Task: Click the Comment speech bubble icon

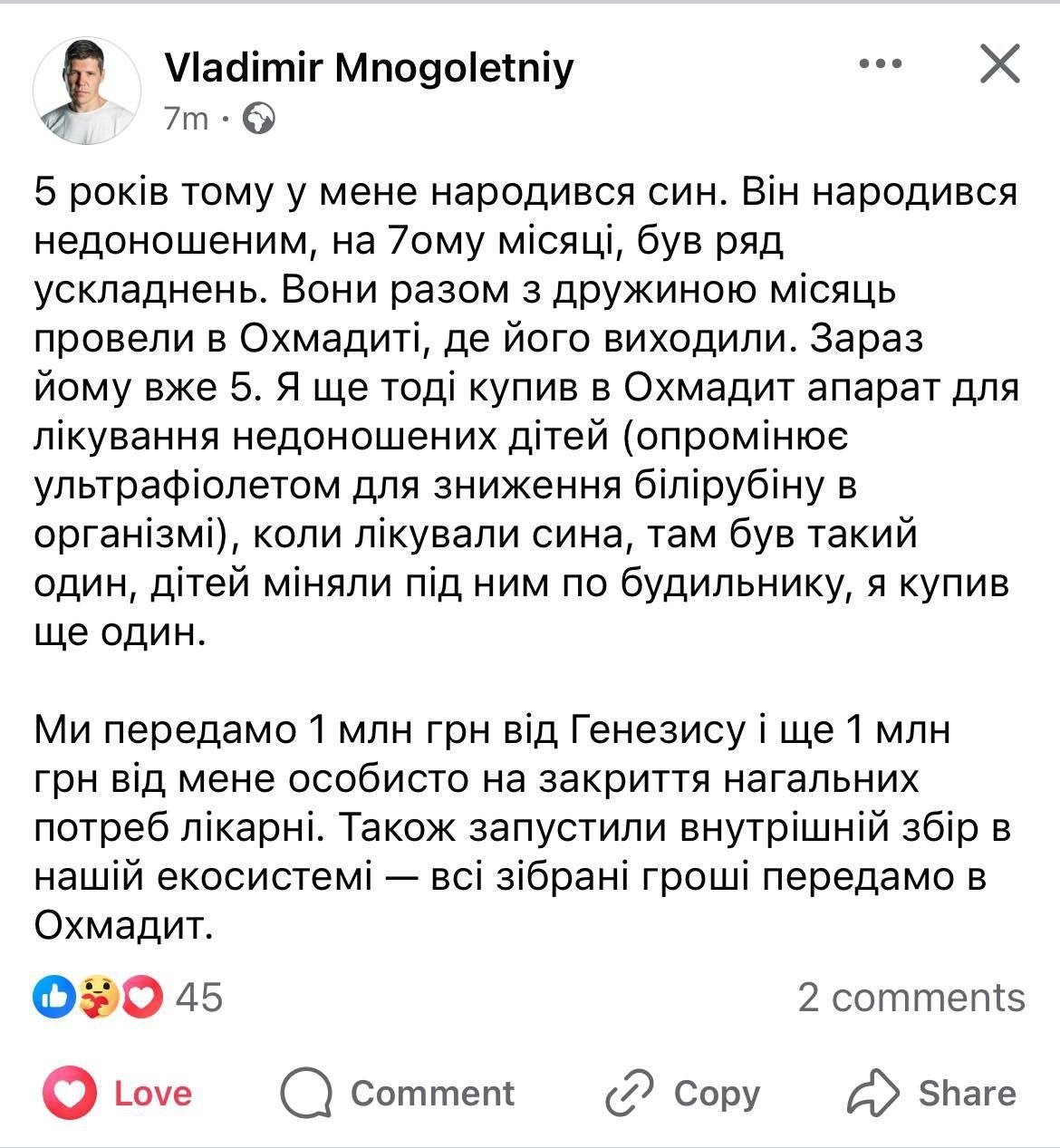Action: pyautogui.click(x=306, y=1094)
